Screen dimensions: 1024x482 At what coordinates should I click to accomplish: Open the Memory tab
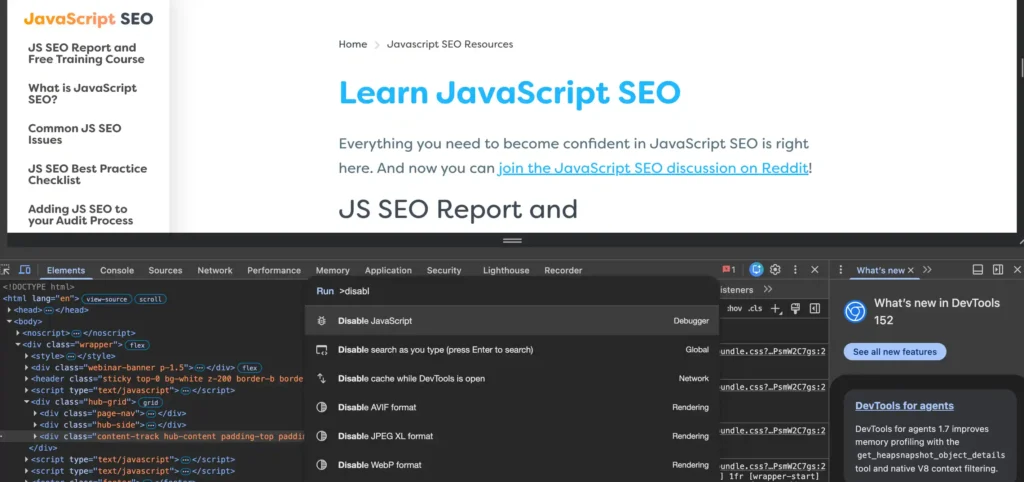[x=332, y=270]
